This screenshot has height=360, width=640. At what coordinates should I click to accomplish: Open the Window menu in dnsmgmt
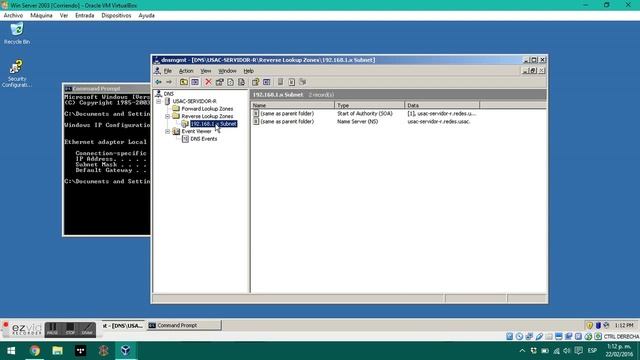(x=227, y=71)
